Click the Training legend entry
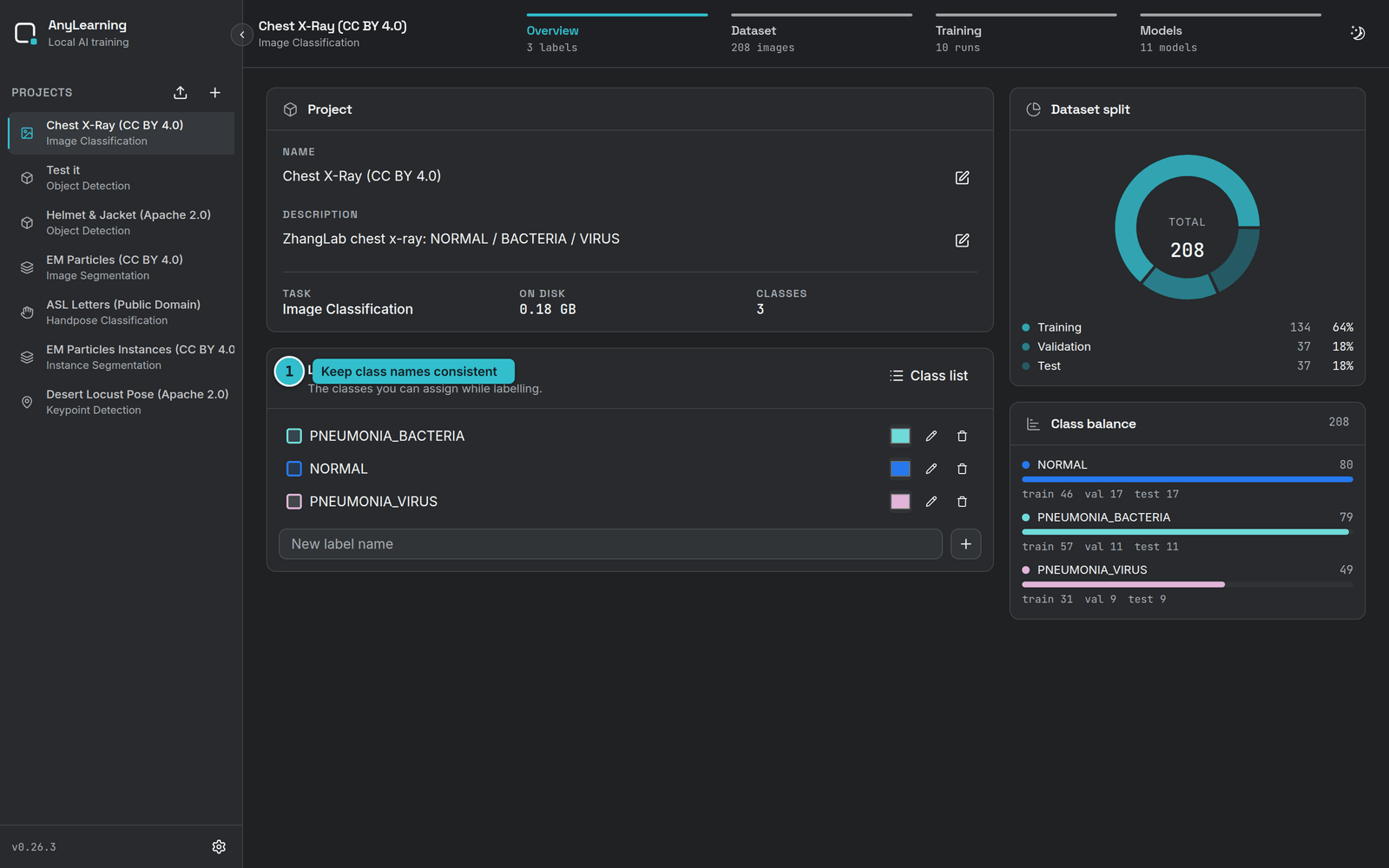This screenshot has width=1389, height=868. point(1188,327)
